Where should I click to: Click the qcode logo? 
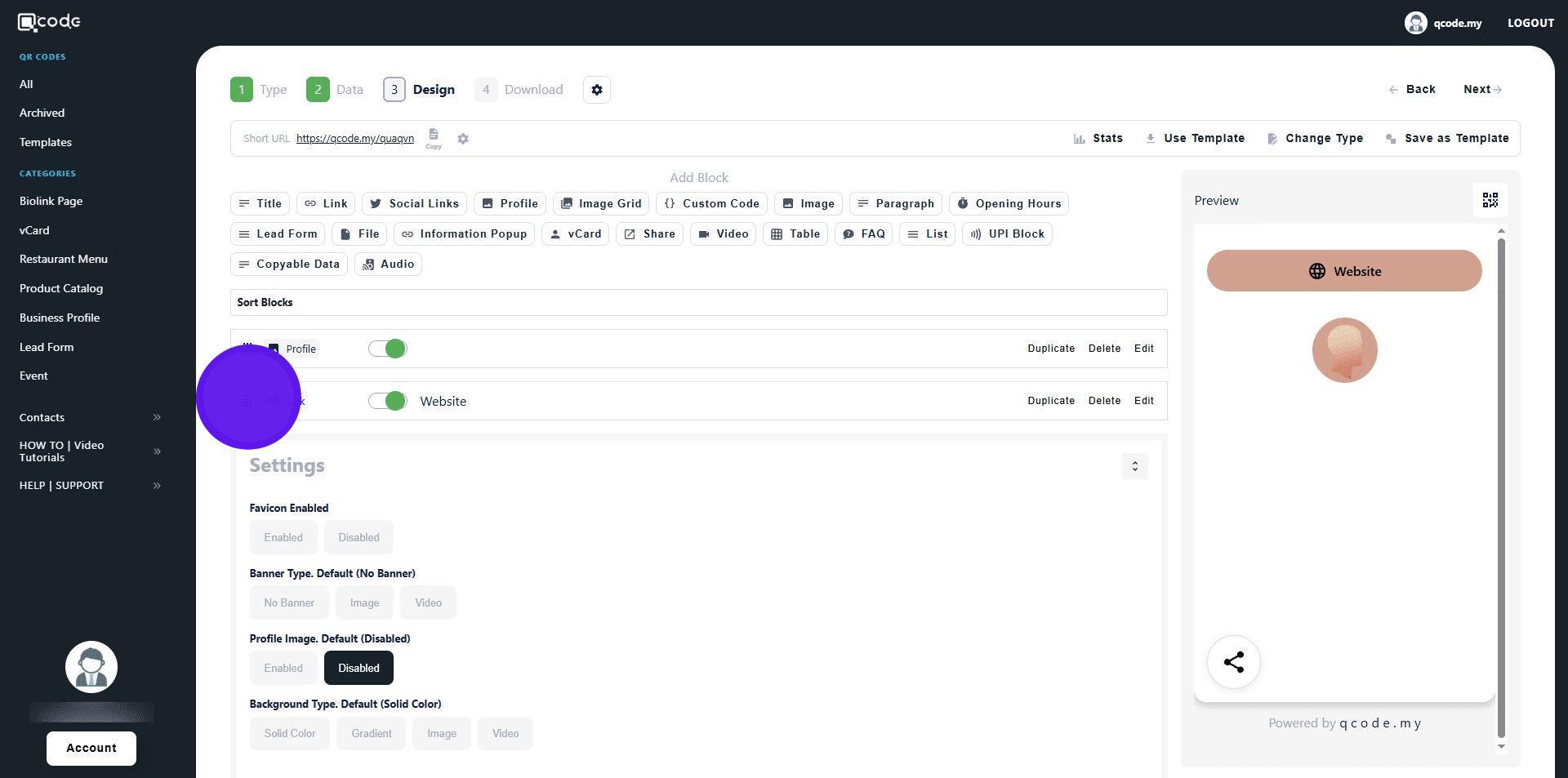coord(50,22)
